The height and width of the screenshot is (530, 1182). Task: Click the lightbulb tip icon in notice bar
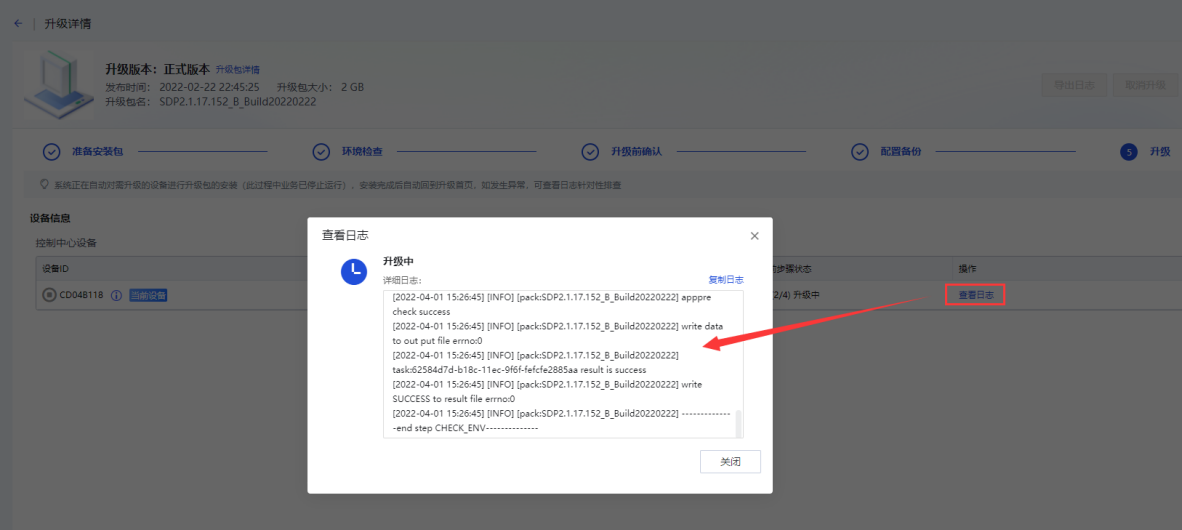tap(44, 185)
